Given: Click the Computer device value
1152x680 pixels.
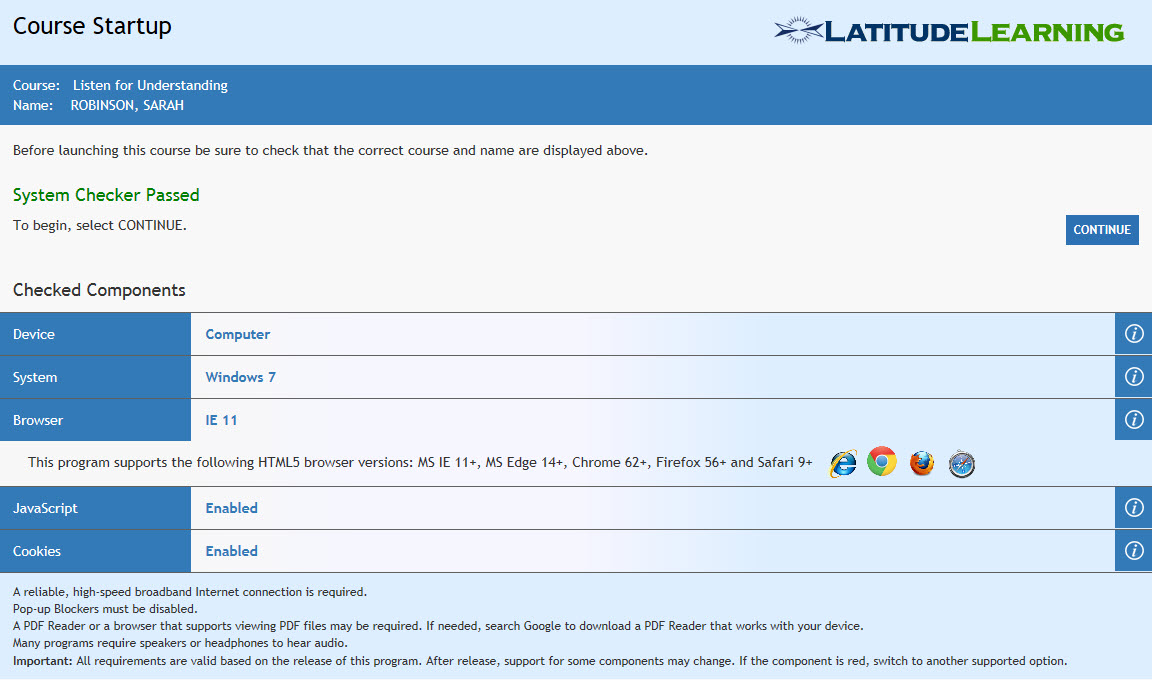Looking at the screenshot, I should 238,334.
